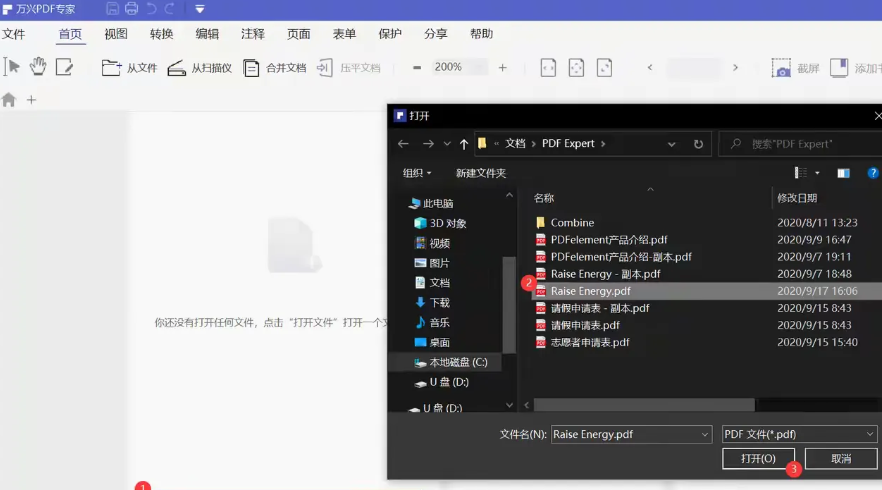Select the Combine folder
Screen dimensions: 882x490
pos(565,223)
